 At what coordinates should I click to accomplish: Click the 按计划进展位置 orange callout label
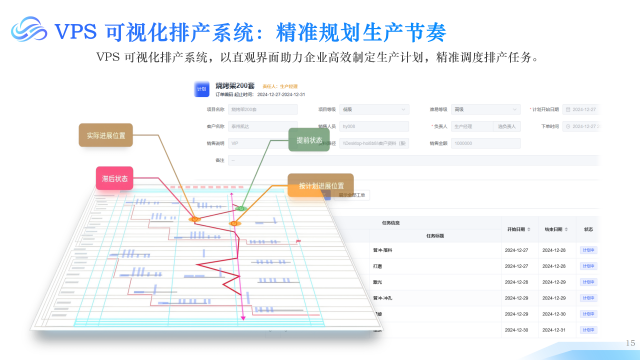point(321,185)
